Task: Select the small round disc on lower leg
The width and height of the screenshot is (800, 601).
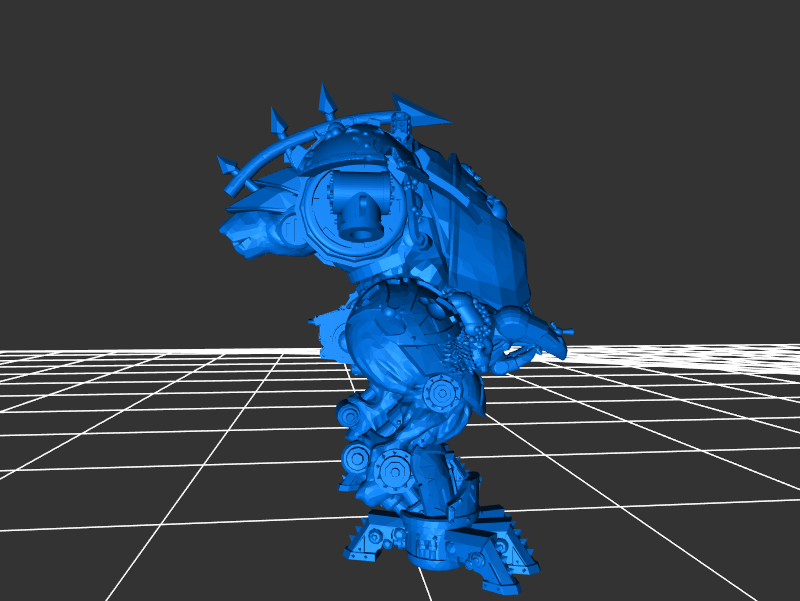Action: (x=355, y=460)
